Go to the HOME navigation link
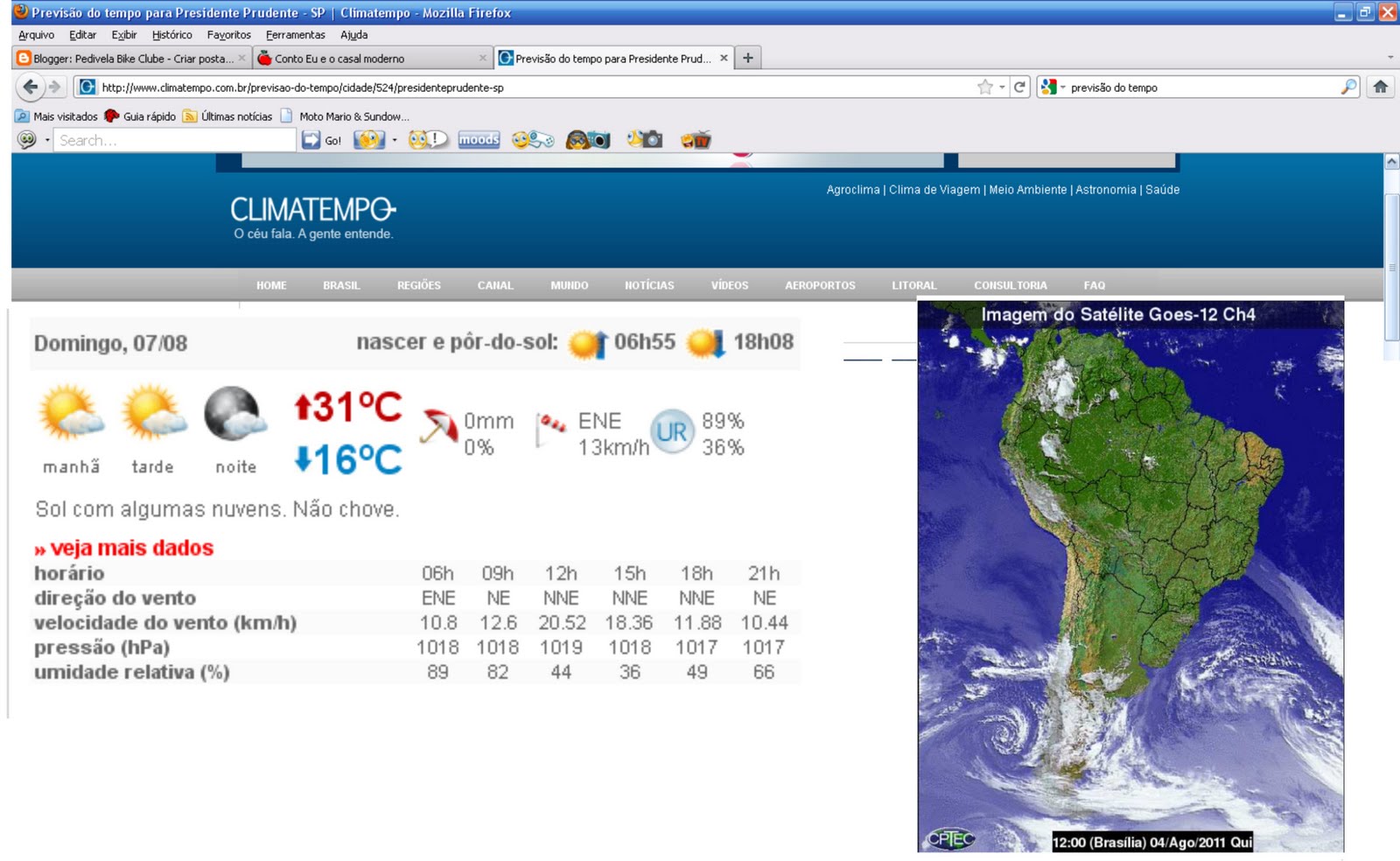 point(271,285)
